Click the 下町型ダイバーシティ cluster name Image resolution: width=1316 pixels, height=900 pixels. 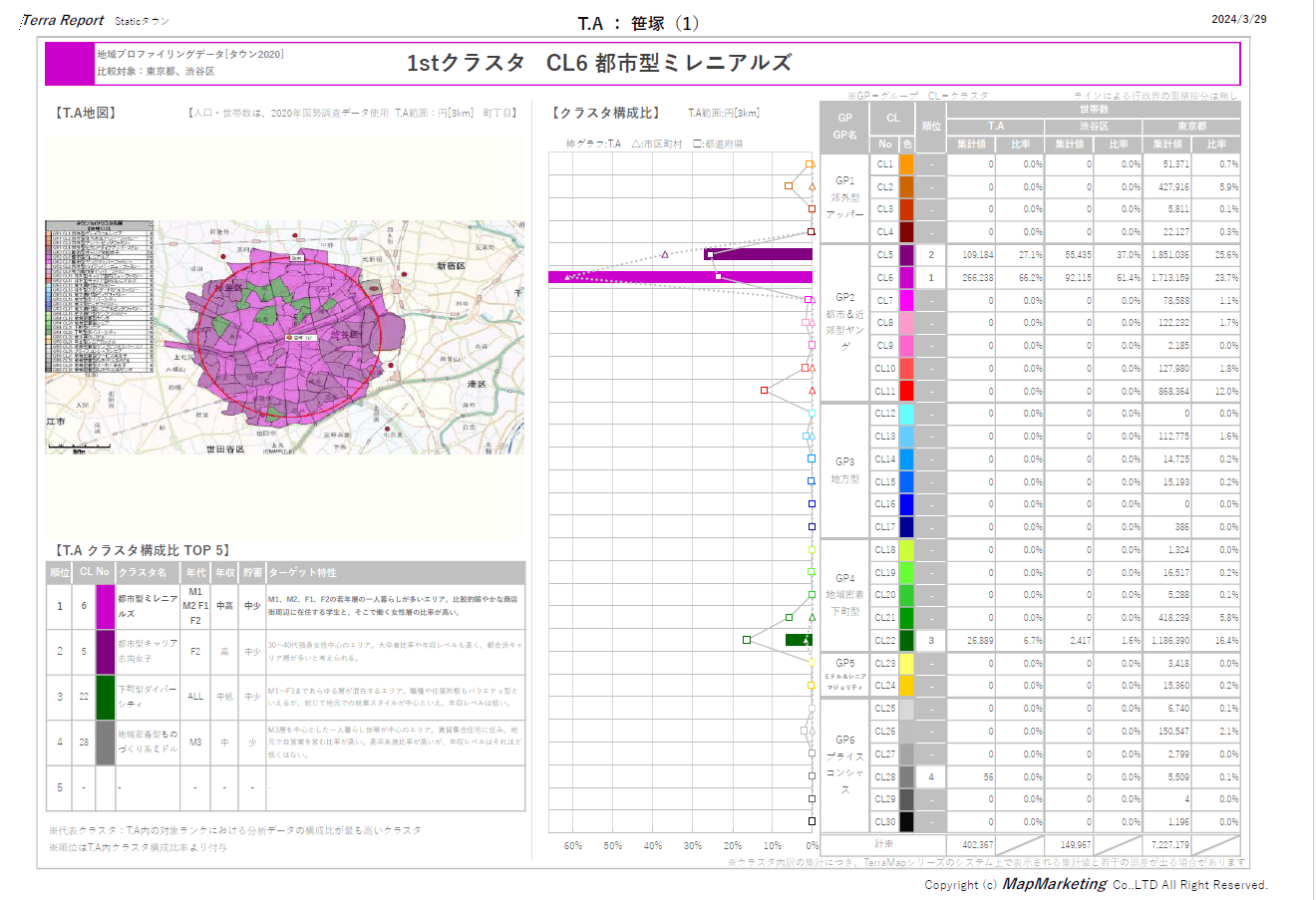pyautogui.click(x=148, y=697)
